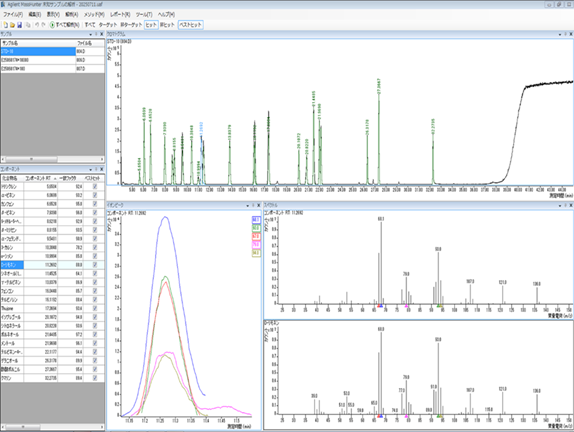574x432 pixels.
Task: Click the olive ion legend swatch
Action: 256,253
